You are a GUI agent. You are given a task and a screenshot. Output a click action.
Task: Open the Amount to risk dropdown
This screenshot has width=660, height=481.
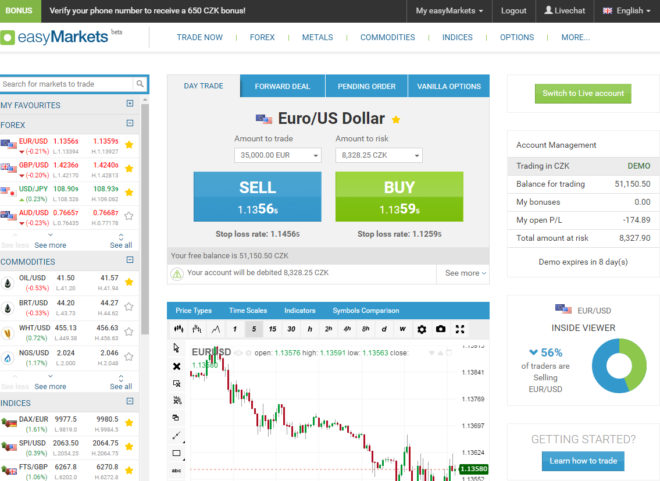(379, 155)
